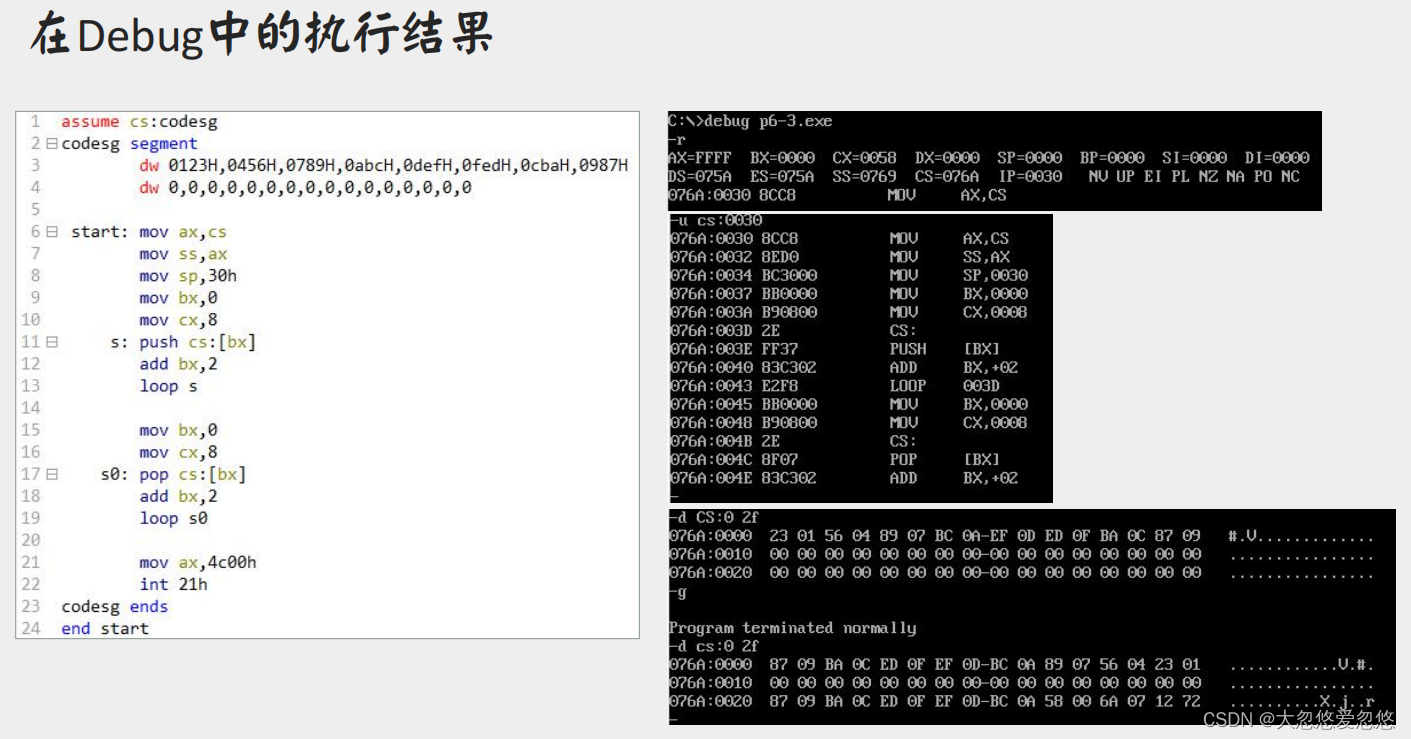Collapse the fold marker beside label s:

click(51, 342)
